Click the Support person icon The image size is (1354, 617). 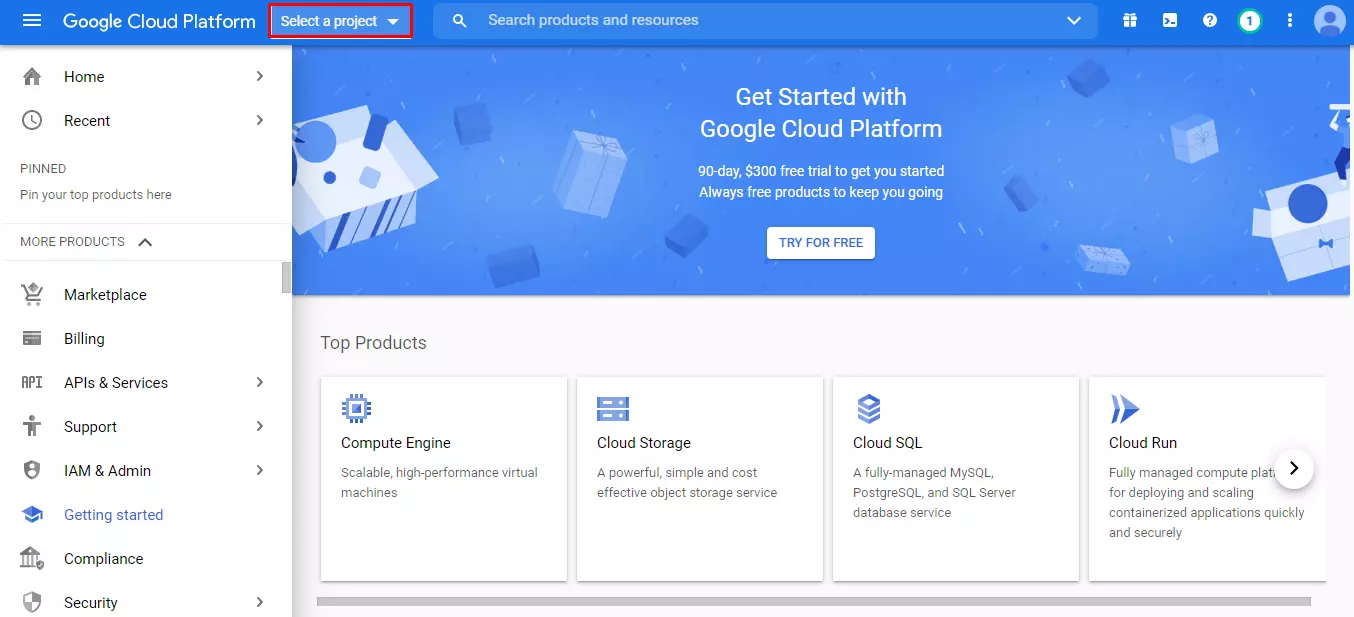point(32,426)
